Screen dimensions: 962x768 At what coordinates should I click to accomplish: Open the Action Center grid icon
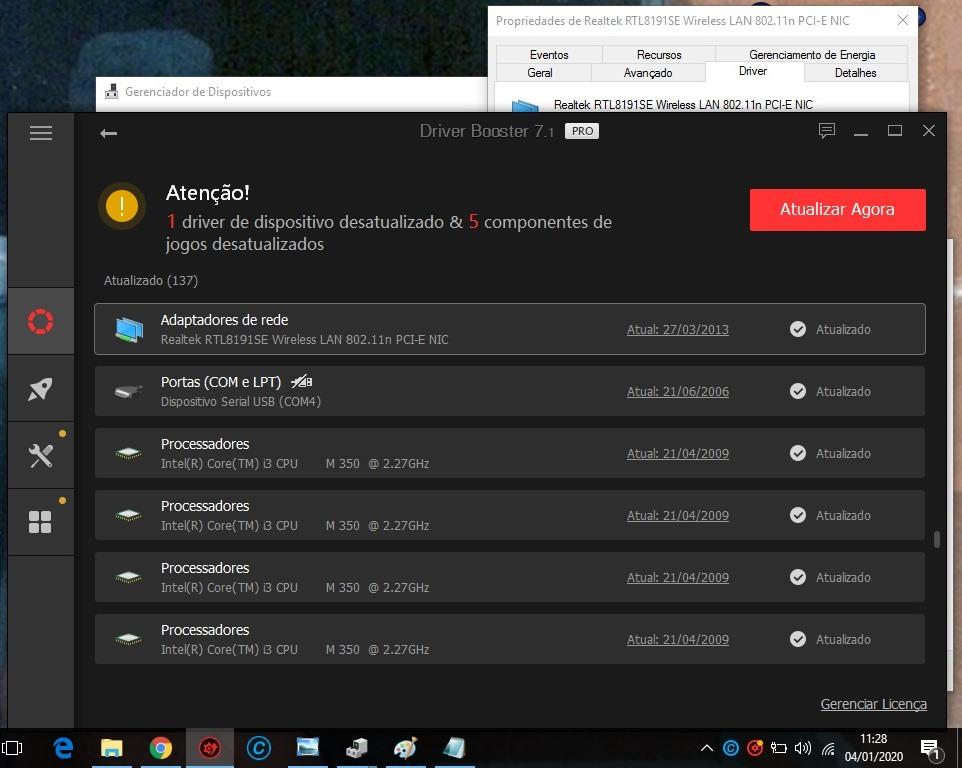(x=40, y=522)
